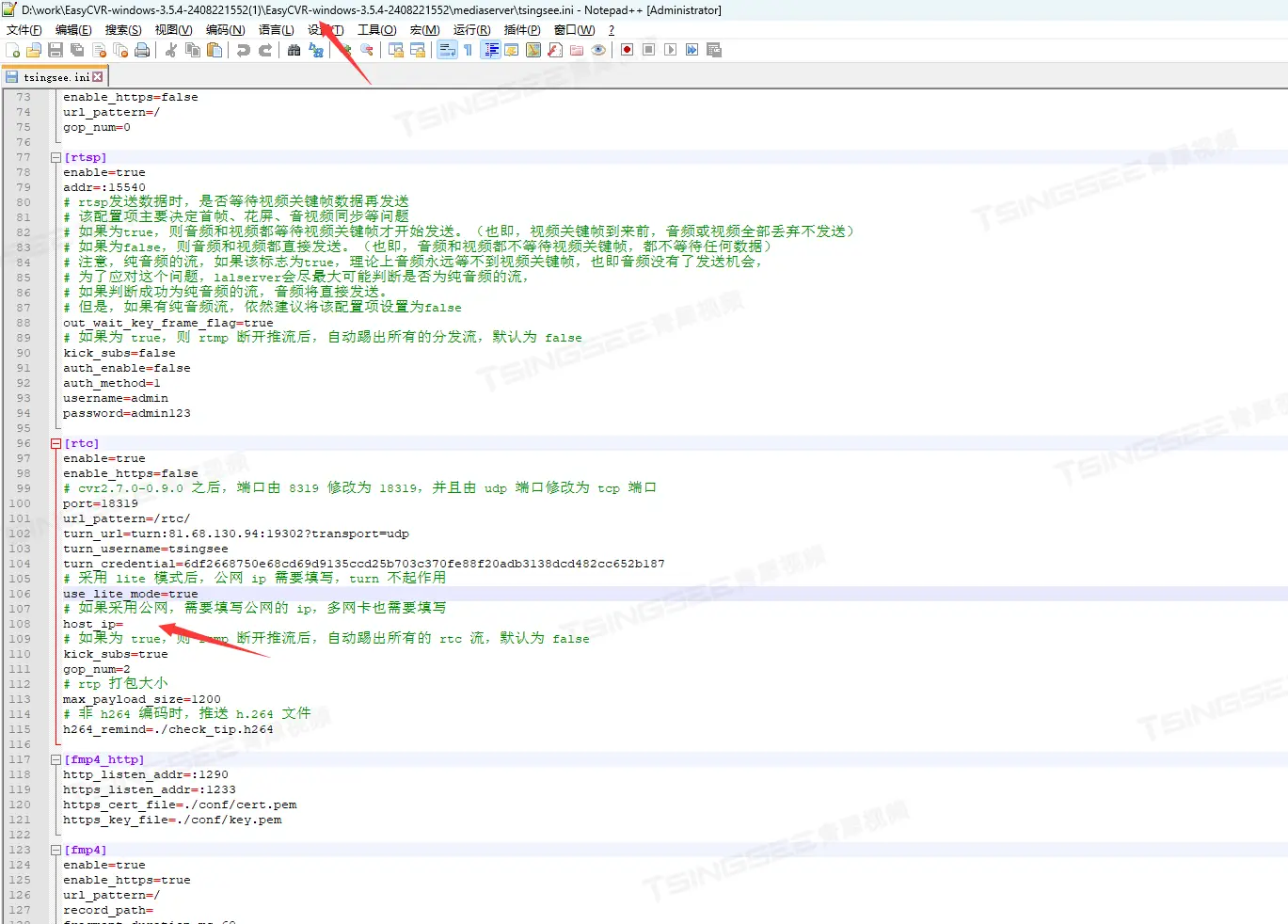Image resolution: width=1288 pixels, height=924 pixels.
Task: Open the 视图(V) menu
Action: [174, 30]
